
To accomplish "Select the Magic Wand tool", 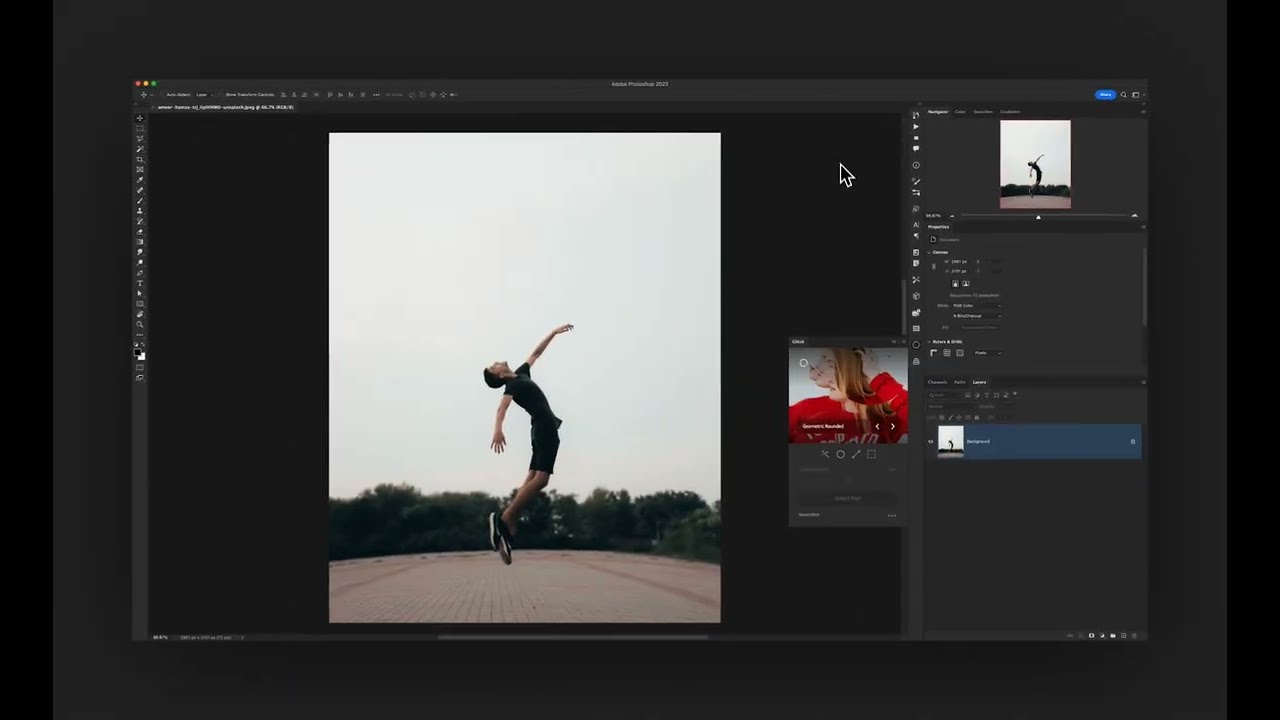I will (139, 149).
